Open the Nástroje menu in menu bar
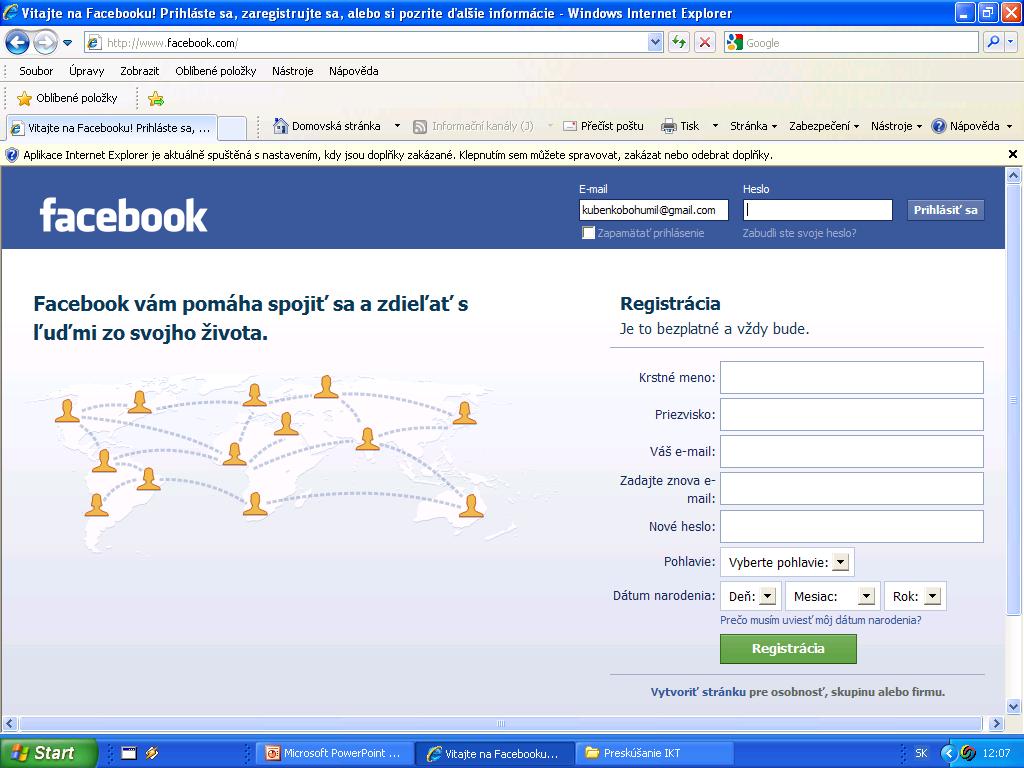Screen dimensions: 1024x768 coord(293,71)
